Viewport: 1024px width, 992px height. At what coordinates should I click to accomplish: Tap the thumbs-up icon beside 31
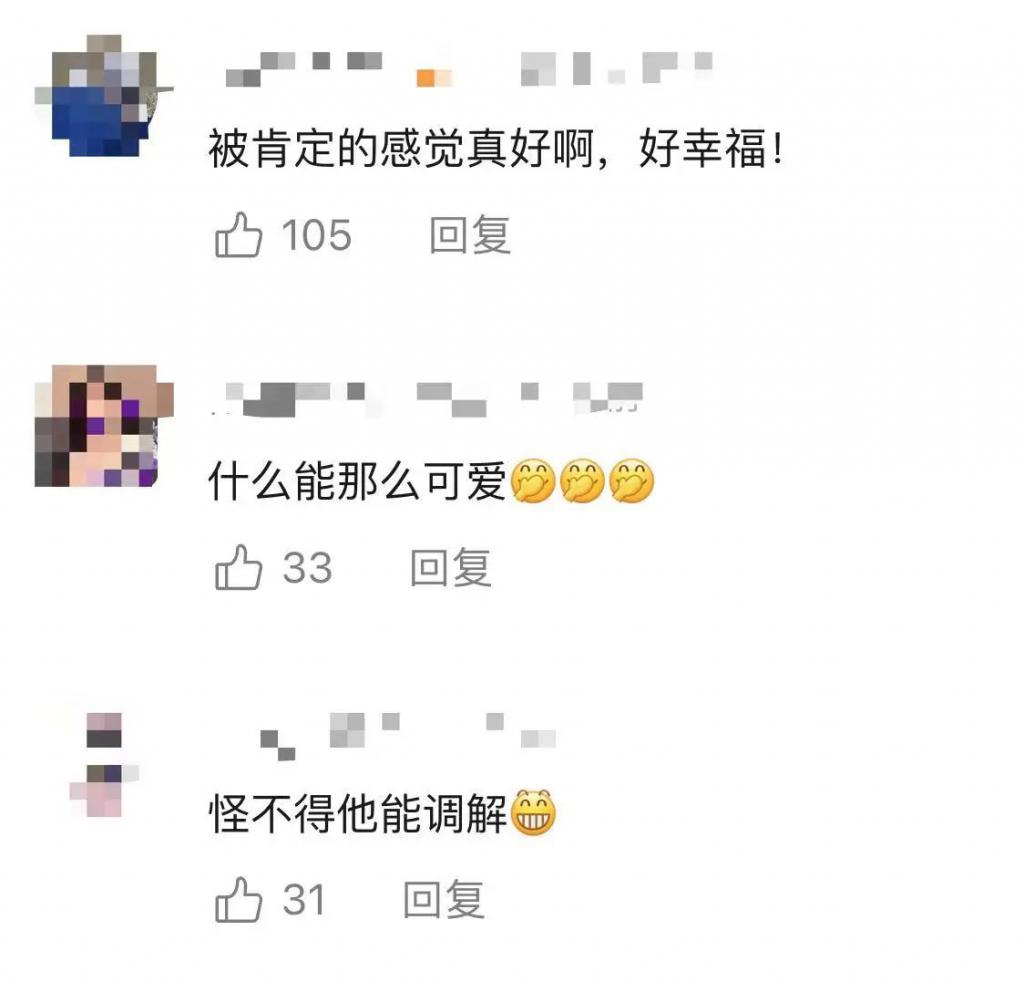238,899
